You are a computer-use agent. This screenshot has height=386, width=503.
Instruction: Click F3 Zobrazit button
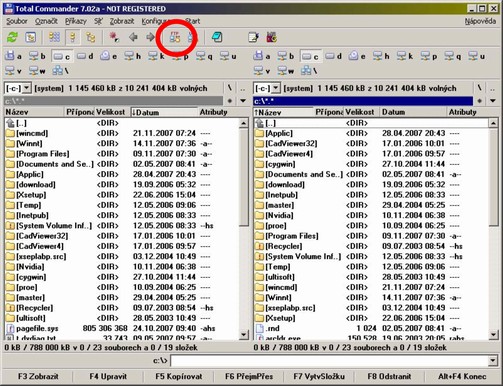pyautogui.click(x=38, y=377)
